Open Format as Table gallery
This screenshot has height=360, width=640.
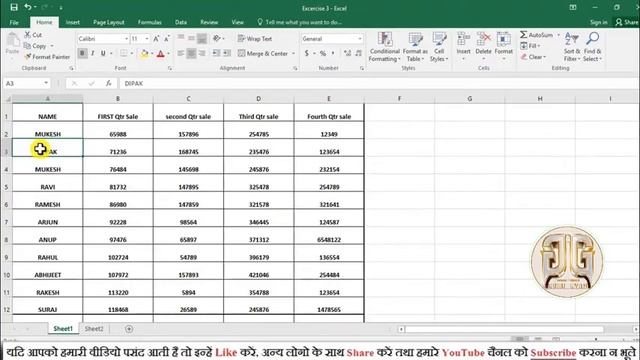pyautogui.click(x=415, y=47)
